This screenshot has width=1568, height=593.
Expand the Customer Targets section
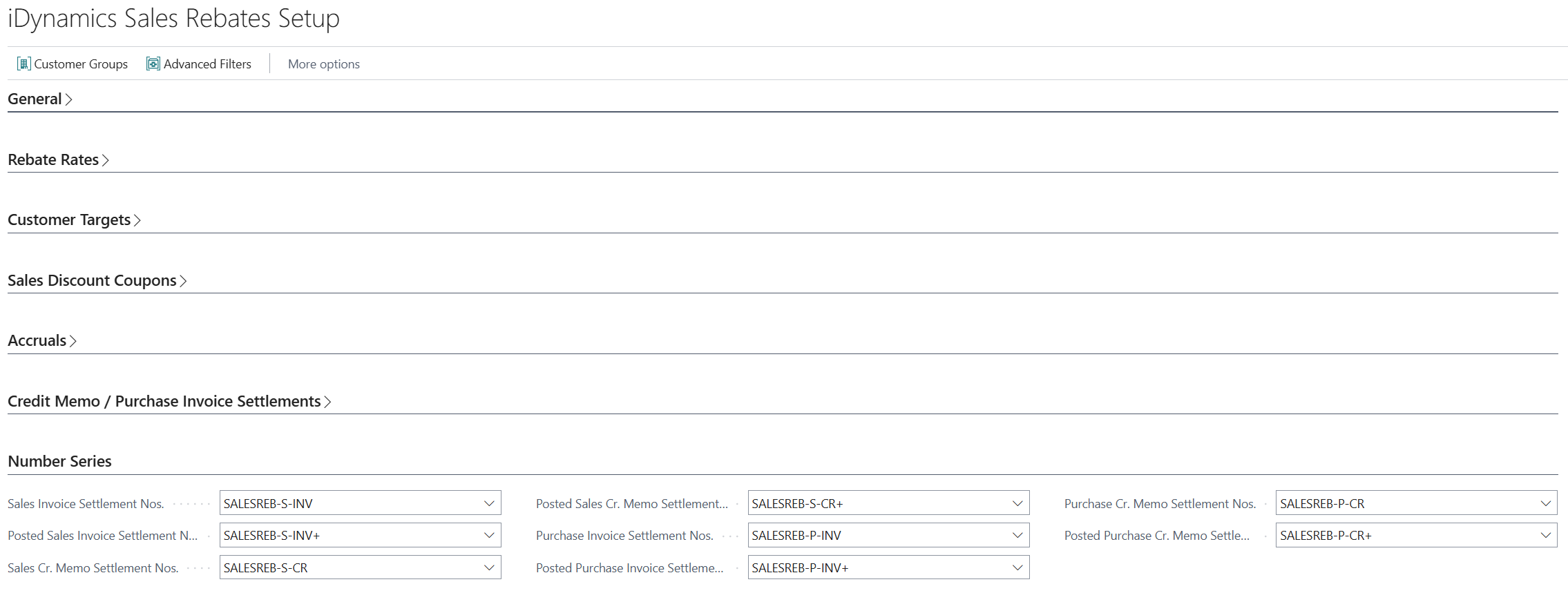tap(74, 220)
